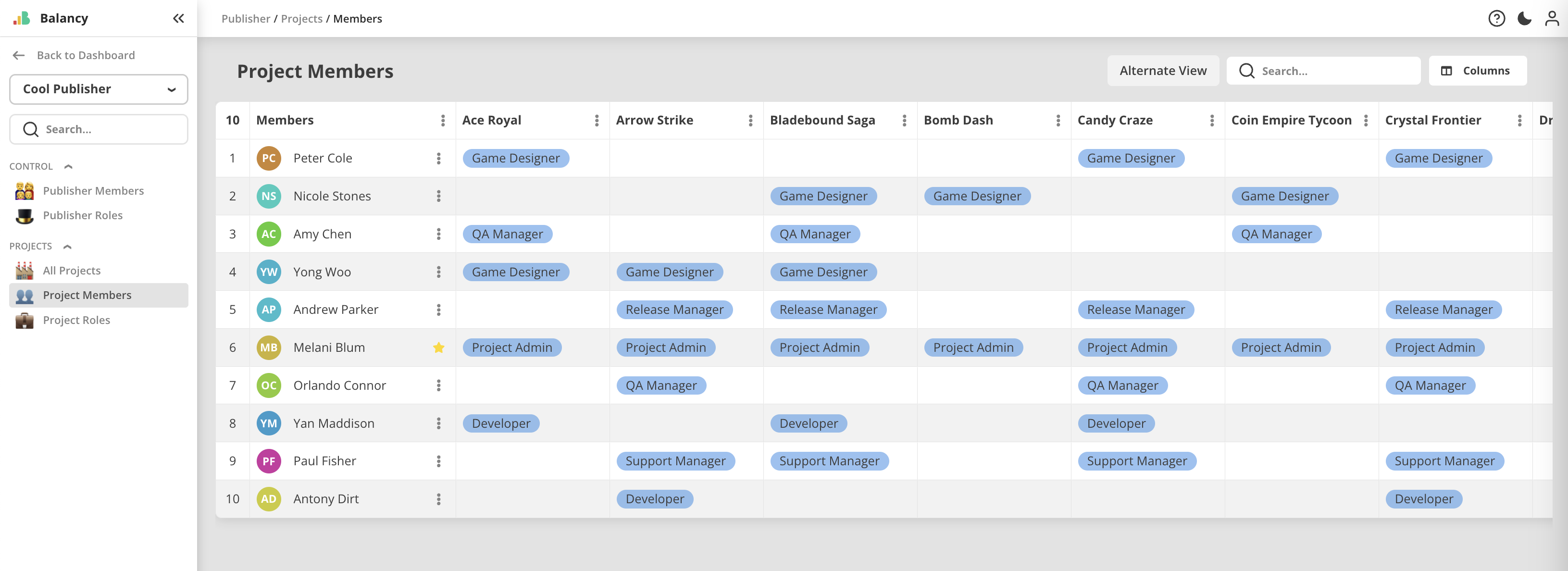1568x571 pixels.
Task: Open Project Roles briefcase item
Action: click(76, 320)
